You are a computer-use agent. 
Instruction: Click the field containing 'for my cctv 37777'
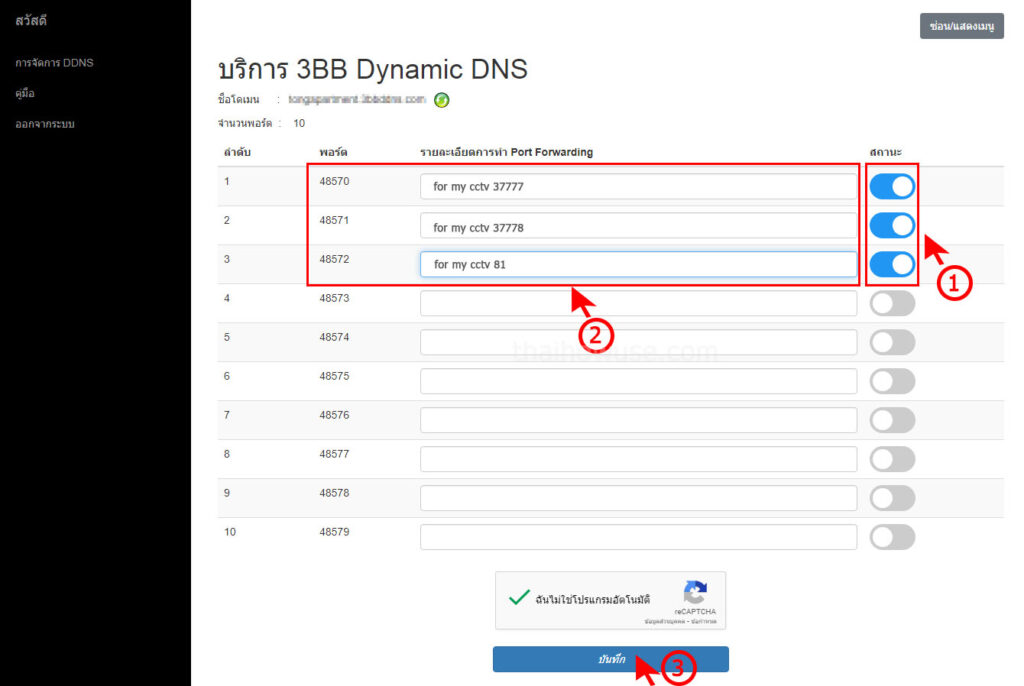point(638,186)
